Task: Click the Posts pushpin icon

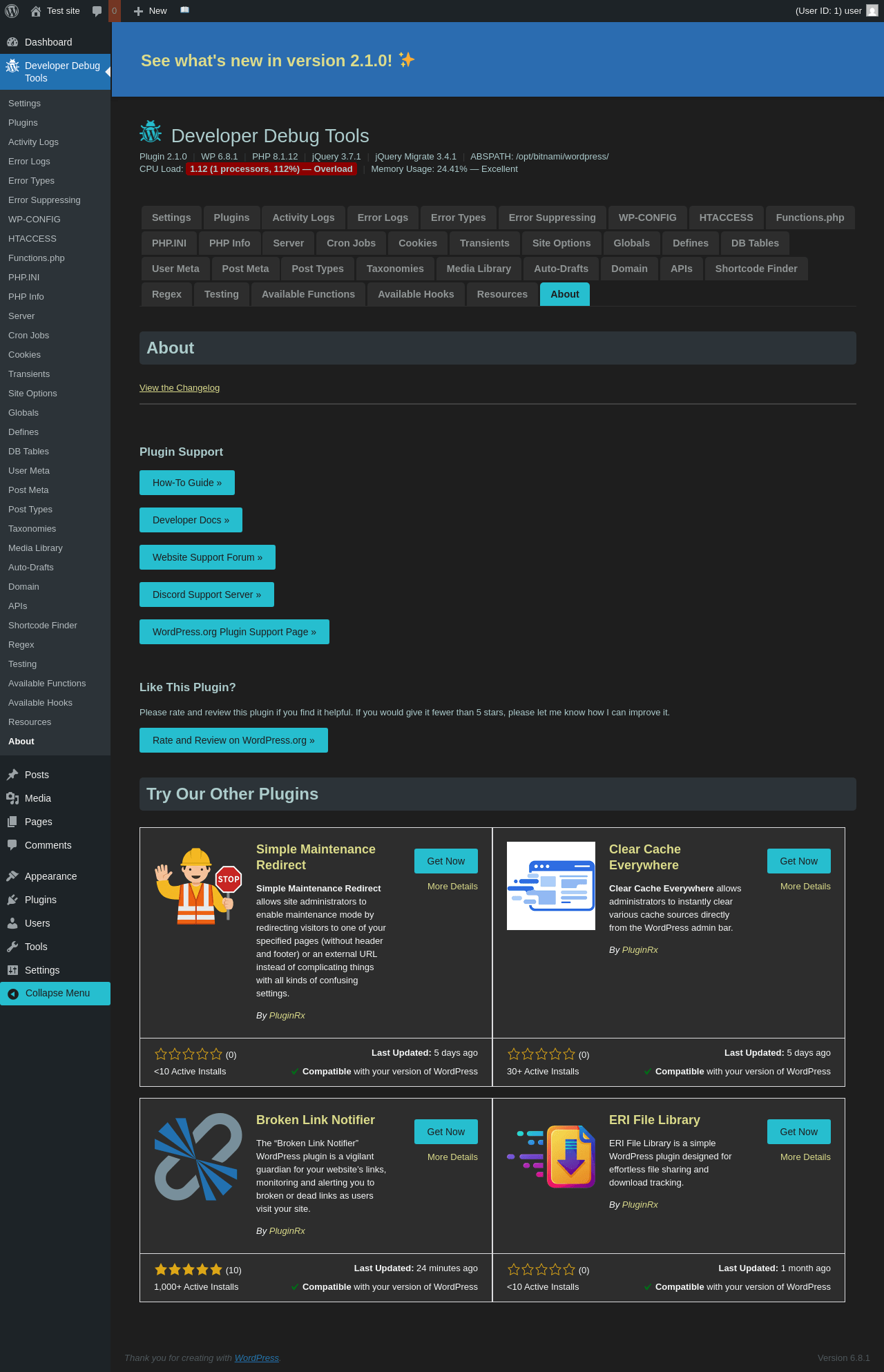Action: pos(12,775)
